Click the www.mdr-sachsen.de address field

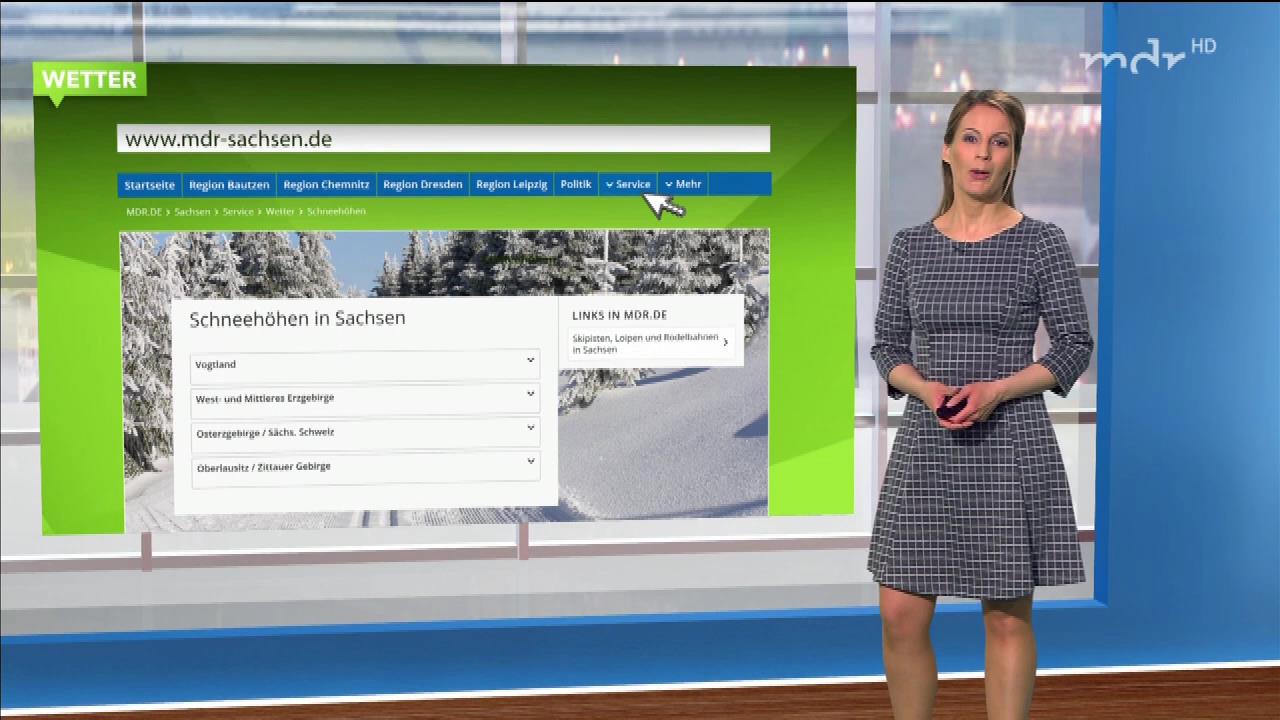pos(443,139)
